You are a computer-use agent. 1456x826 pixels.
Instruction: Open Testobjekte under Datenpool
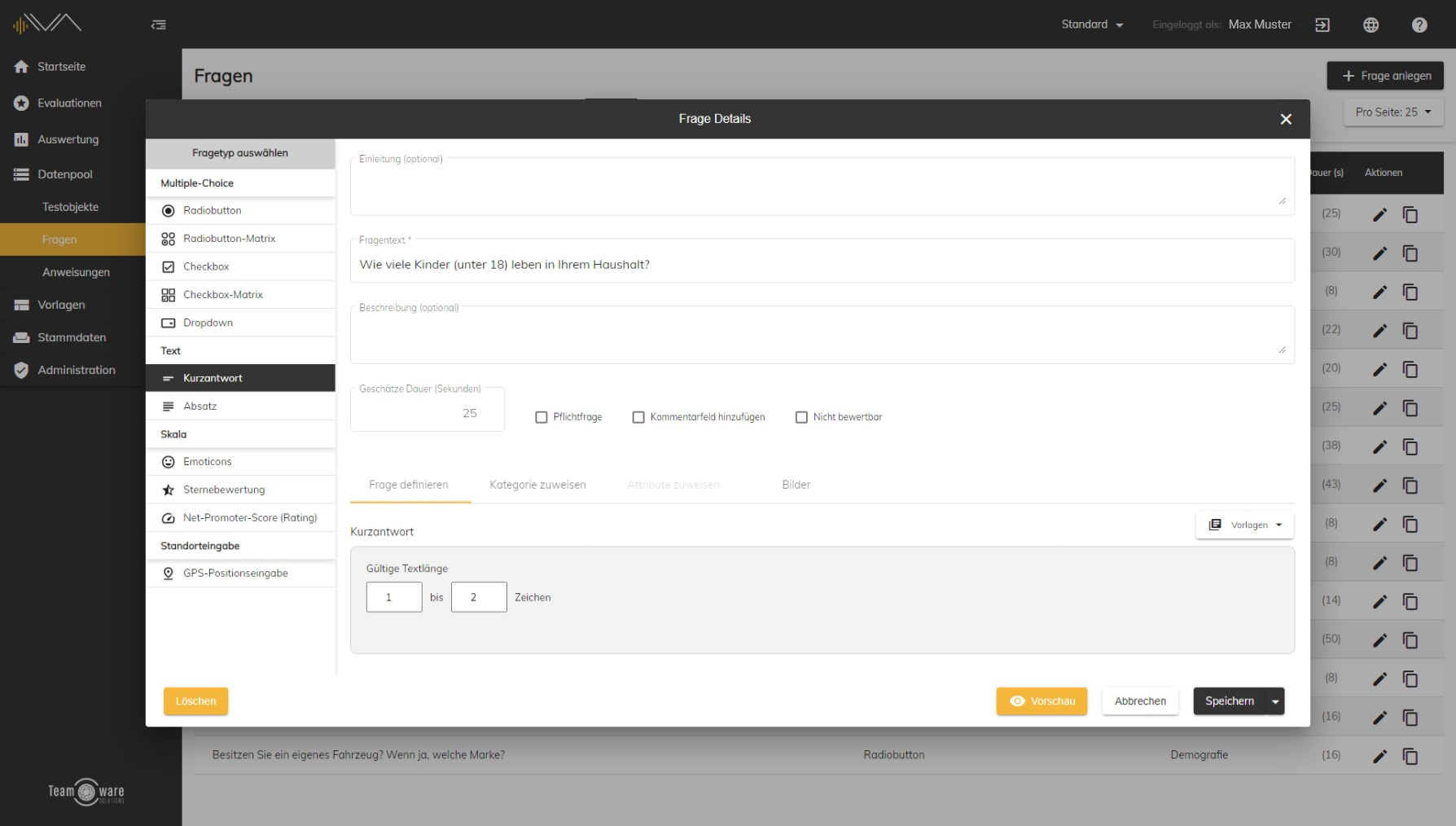(x=72, y=207)
